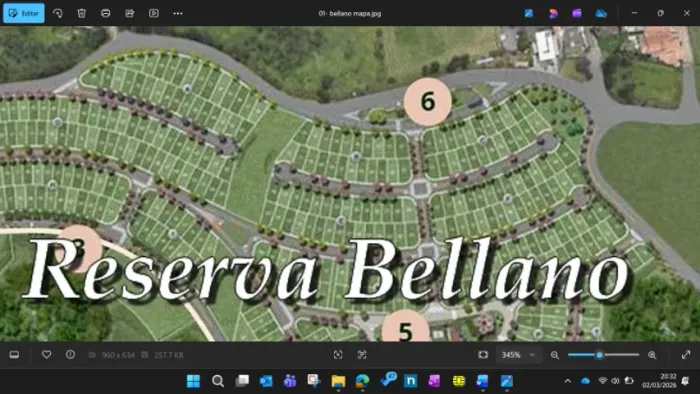Start the slideshow with the play icon

click(x=154, y=13)
